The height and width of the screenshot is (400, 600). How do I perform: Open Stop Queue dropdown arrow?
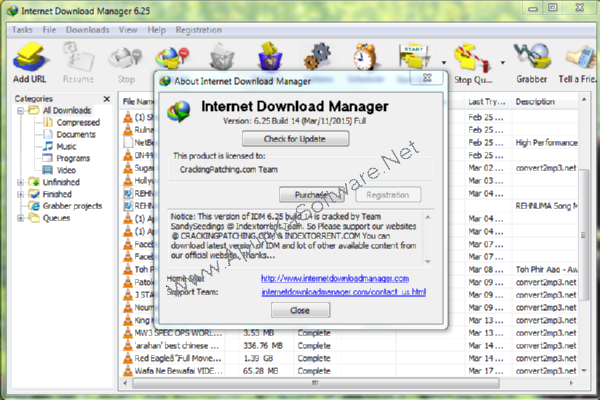click(503, 62)
